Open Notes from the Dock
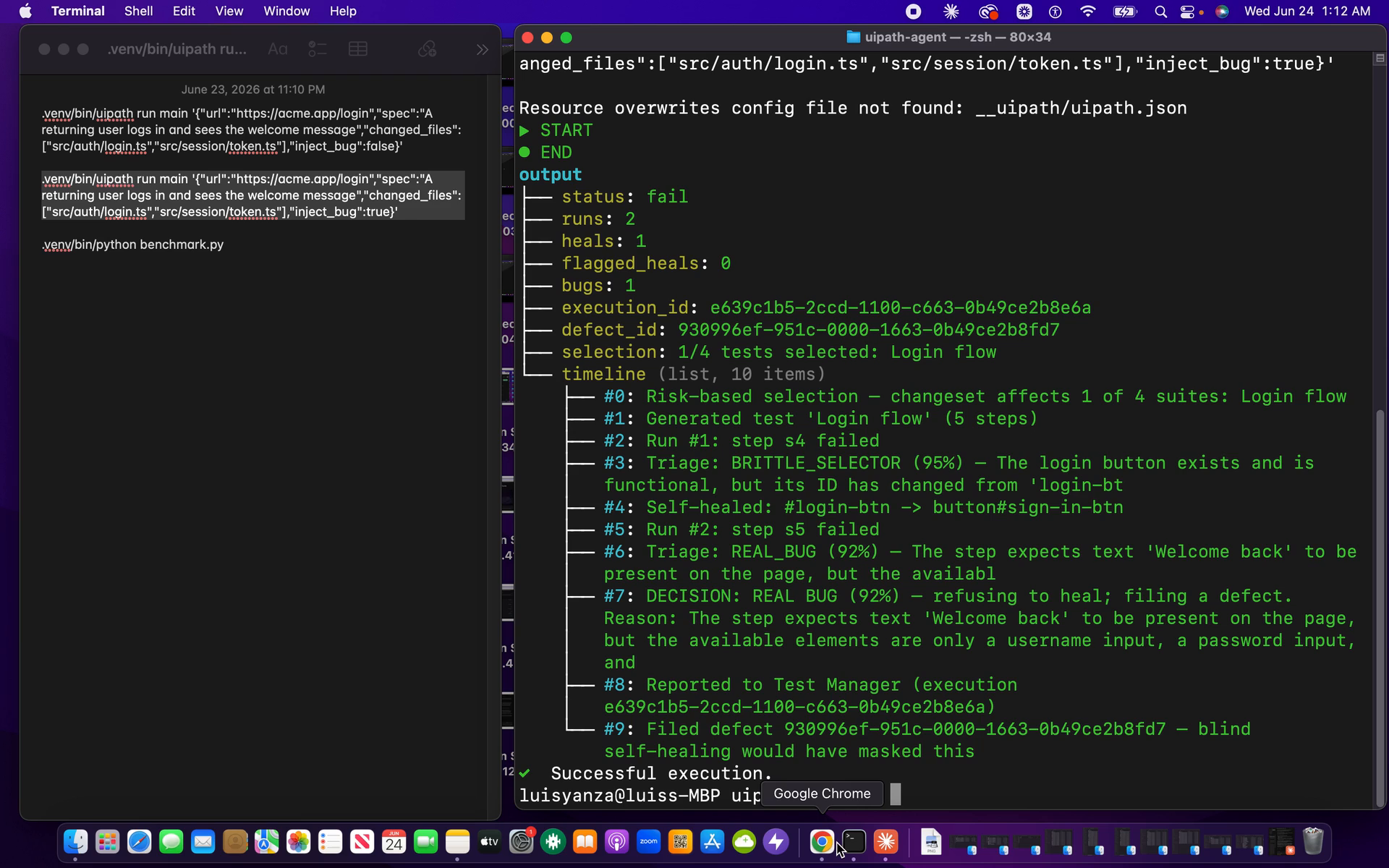 (457, 841)
